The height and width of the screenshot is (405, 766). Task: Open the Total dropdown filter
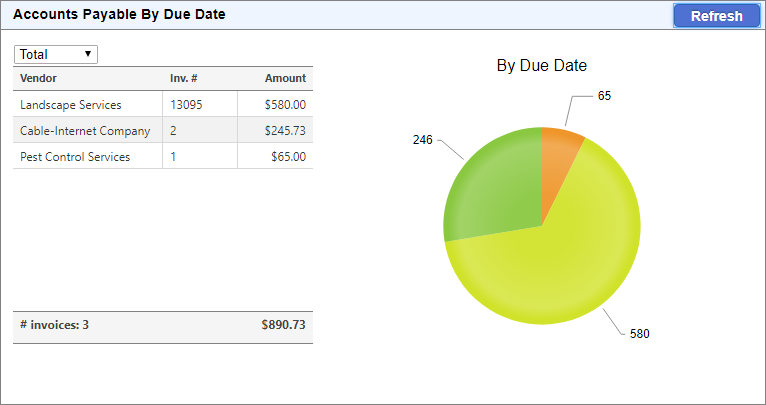56,54
